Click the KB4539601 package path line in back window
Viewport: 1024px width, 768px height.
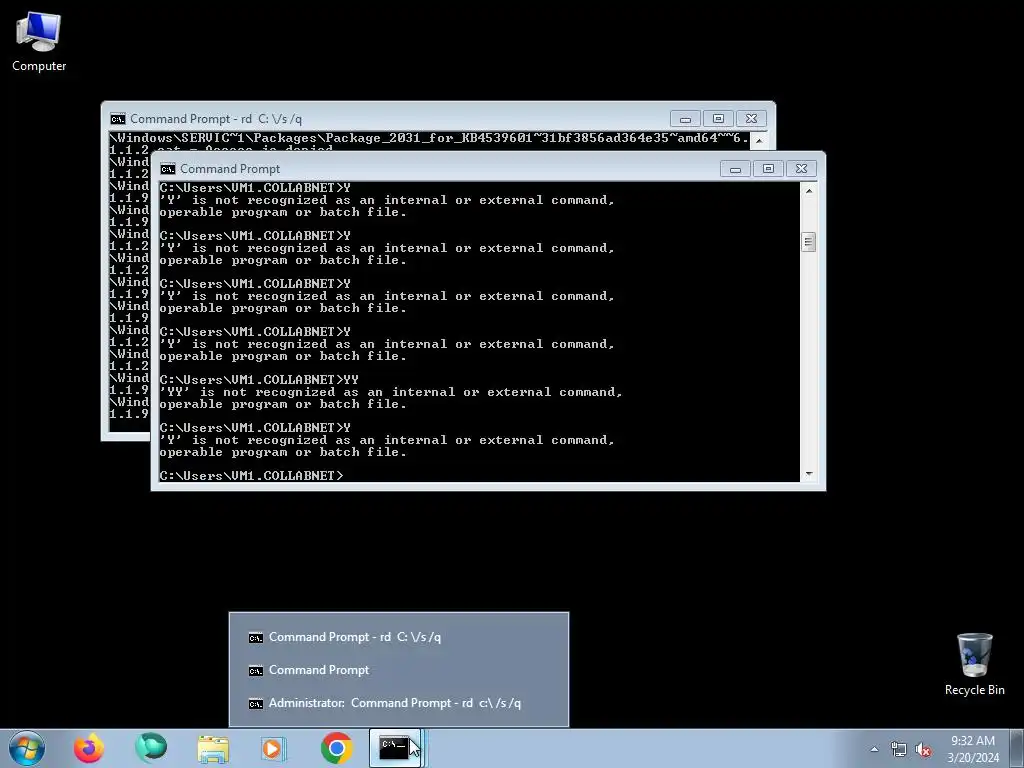tap(429, 138)
